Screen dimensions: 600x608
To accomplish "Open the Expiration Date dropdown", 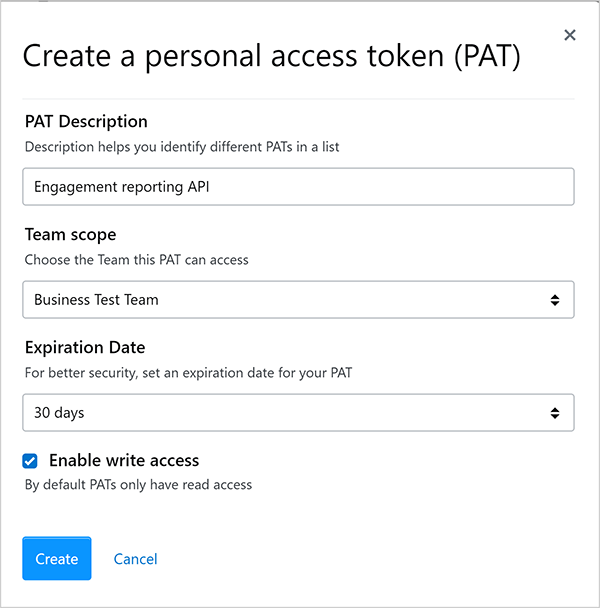I will point(298,412).
